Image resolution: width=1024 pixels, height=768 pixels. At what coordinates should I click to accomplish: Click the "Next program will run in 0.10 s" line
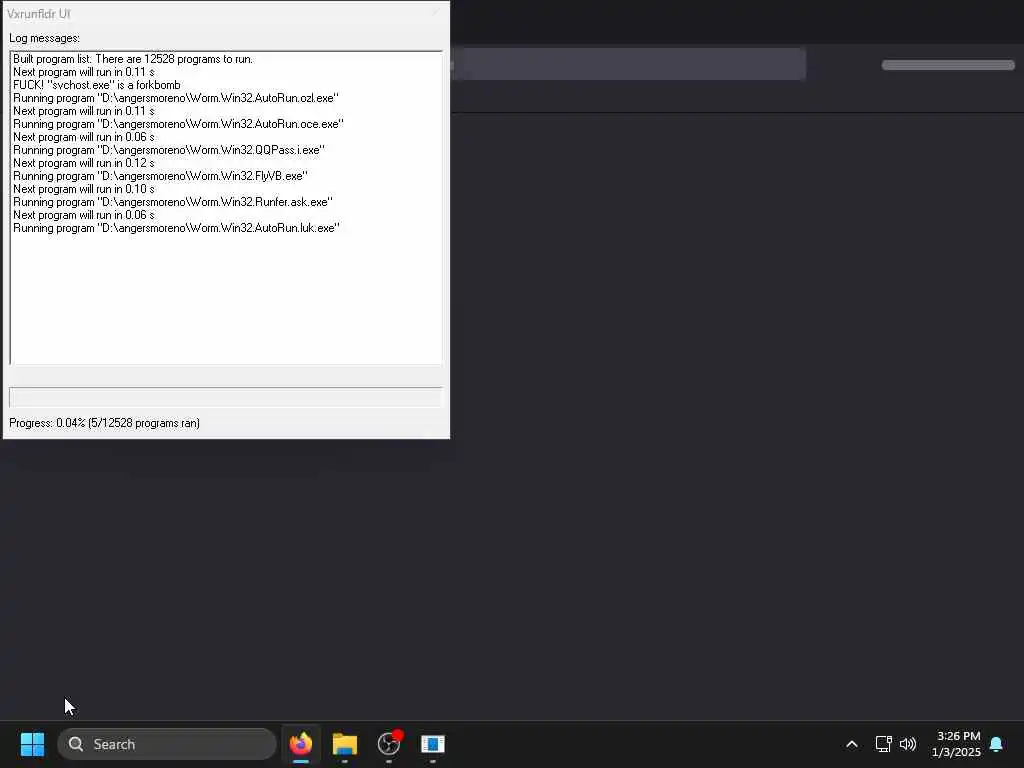[x=84, y=189]
